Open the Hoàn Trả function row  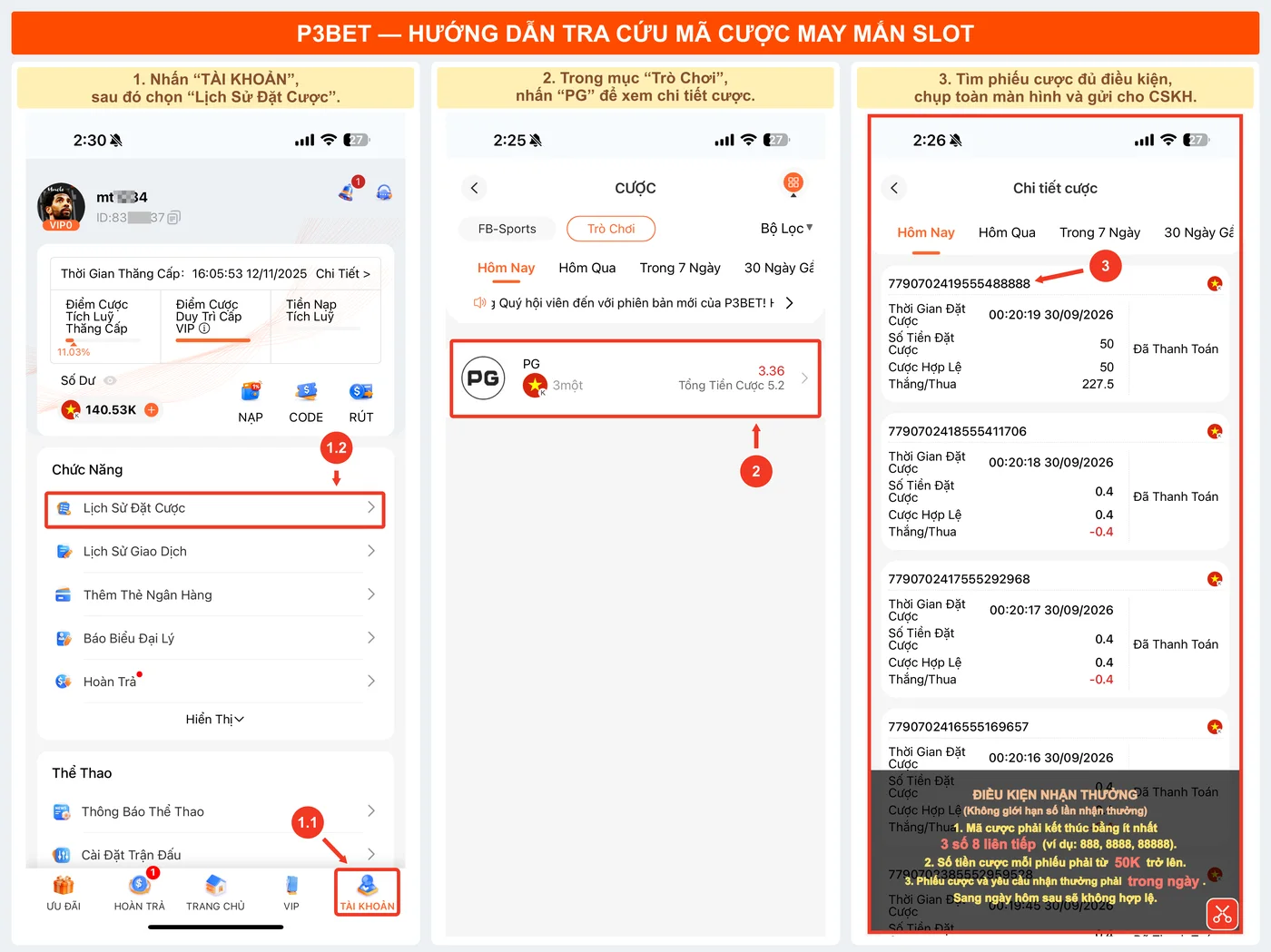point(215,682)
